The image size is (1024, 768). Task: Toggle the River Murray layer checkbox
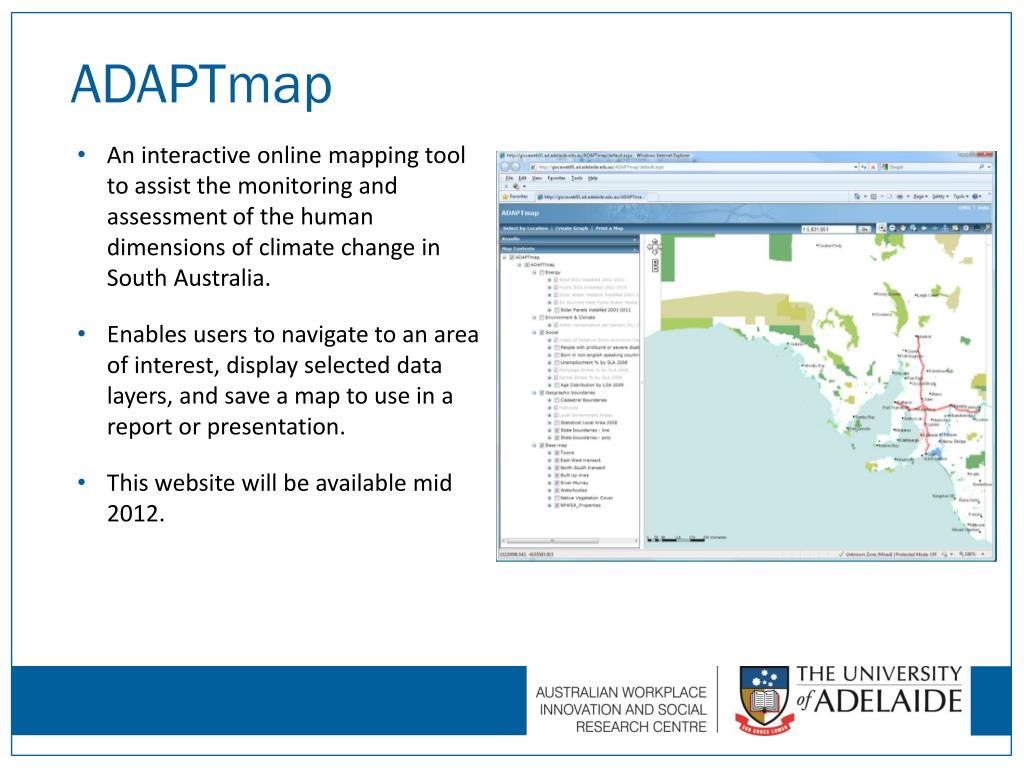tap(556, 483)
